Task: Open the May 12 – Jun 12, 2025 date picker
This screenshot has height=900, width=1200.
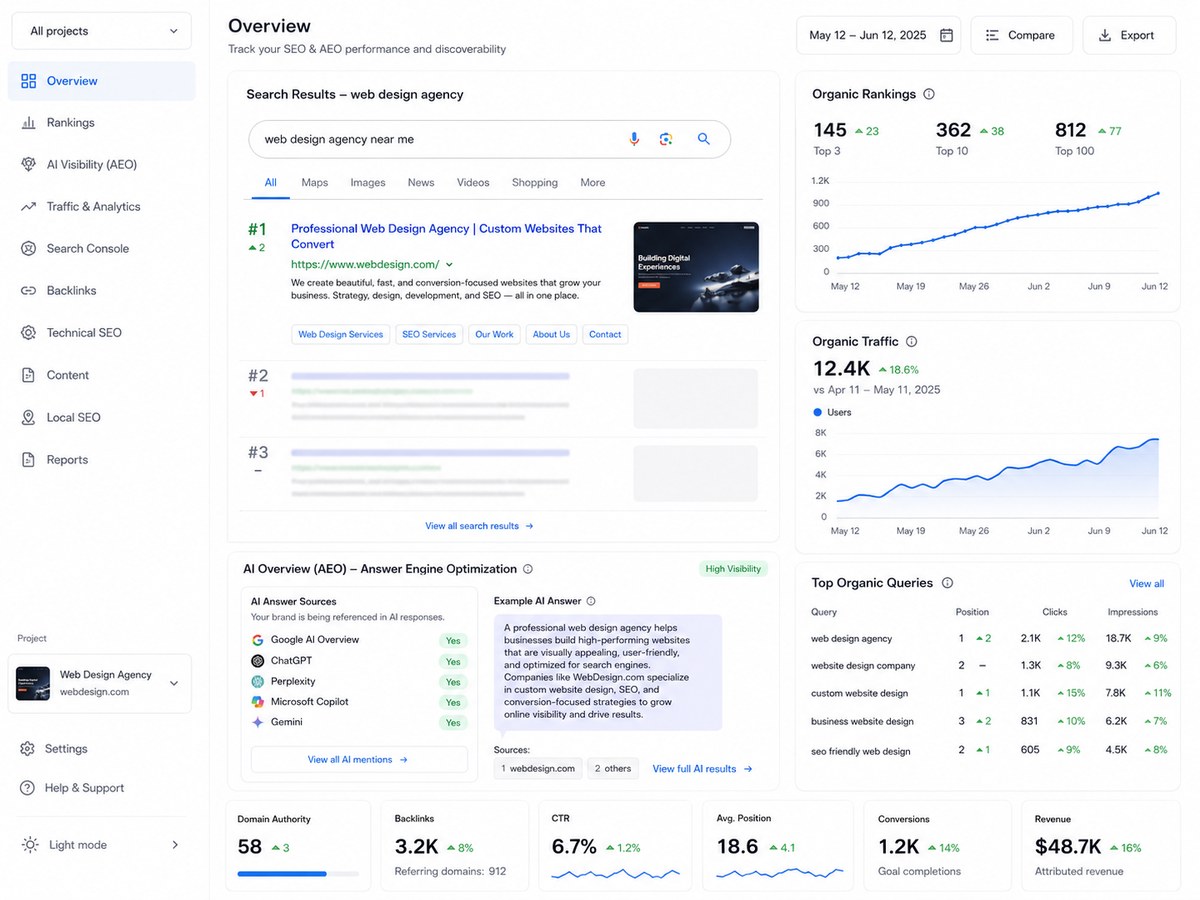Action: (x=879, y=35)
